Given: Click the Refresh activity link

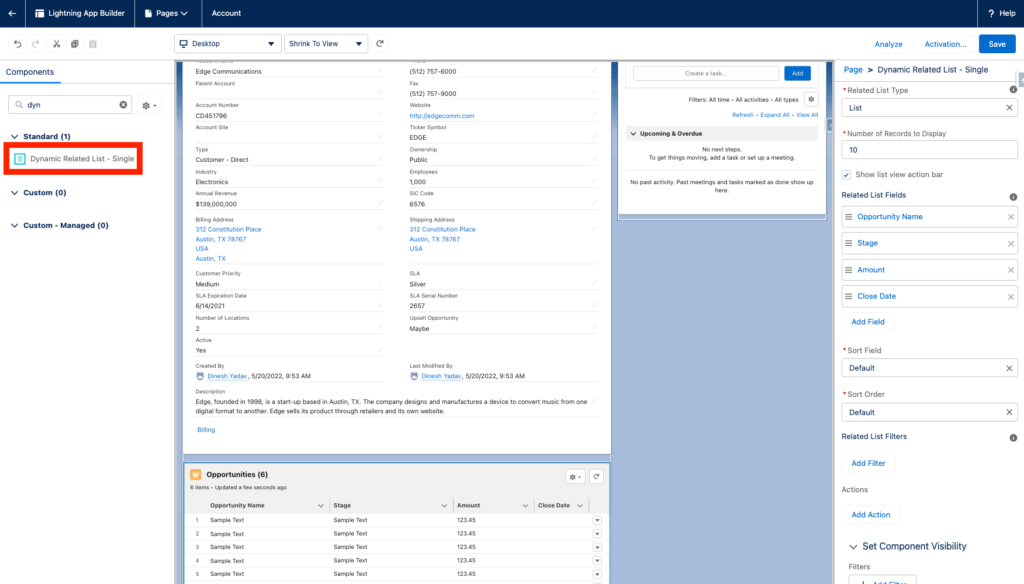Looking at the screenshot, I should coord(743,115).
